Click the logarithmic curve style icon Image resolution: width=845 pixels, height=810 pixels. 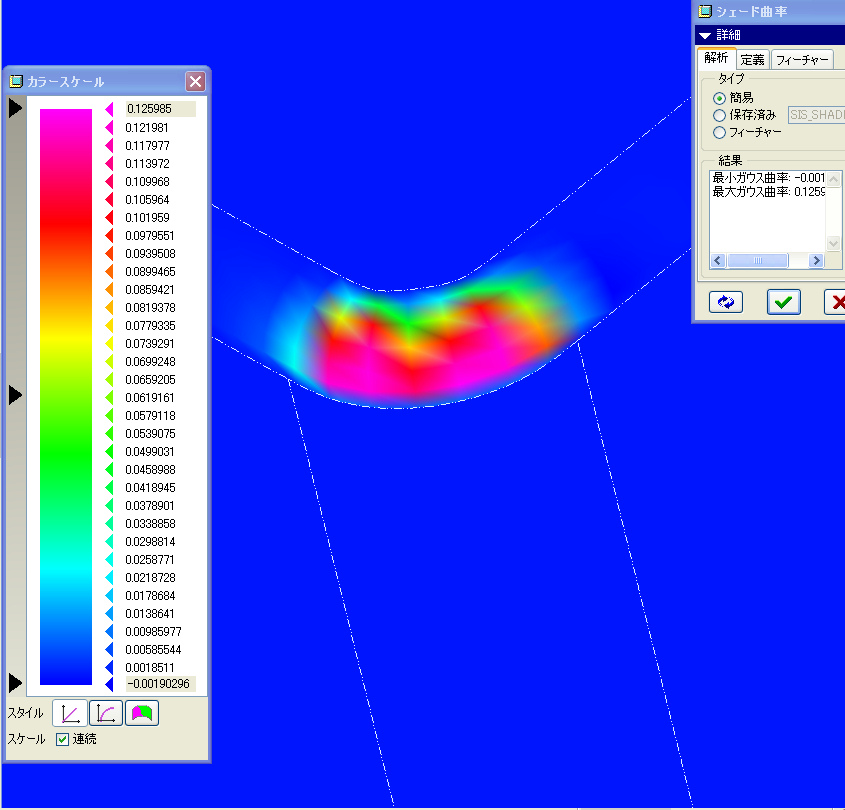(x=105, y=713)
